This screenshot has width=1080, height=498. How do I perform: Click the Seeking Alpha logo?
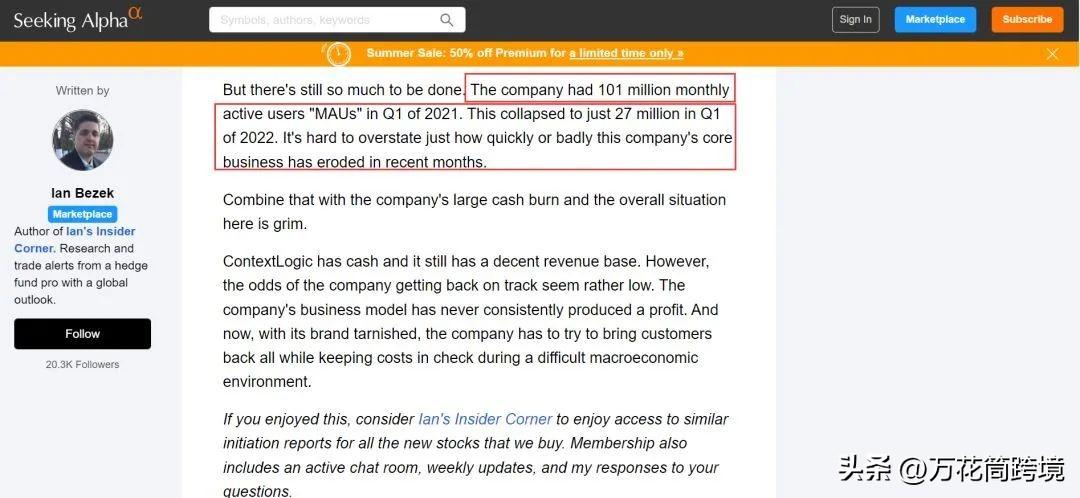(77, 19)
